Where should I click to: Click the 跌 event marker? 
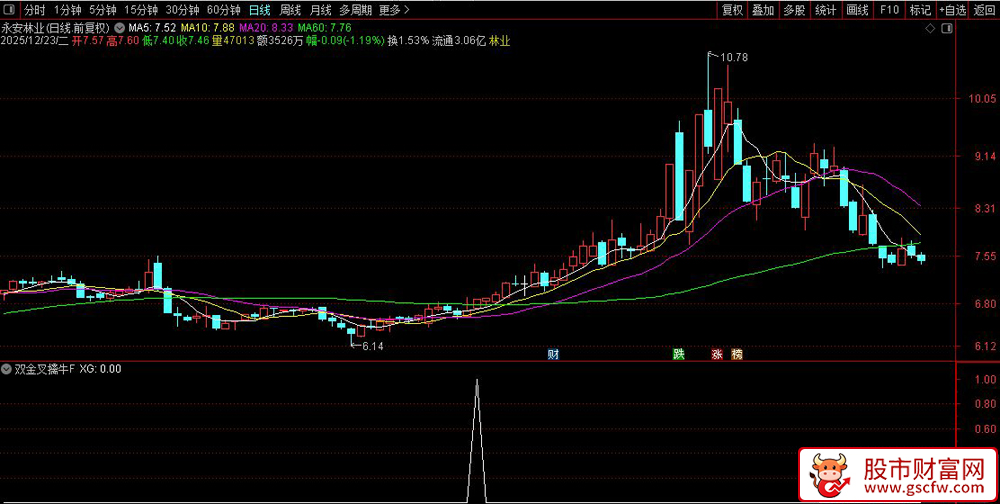point(679,354)
